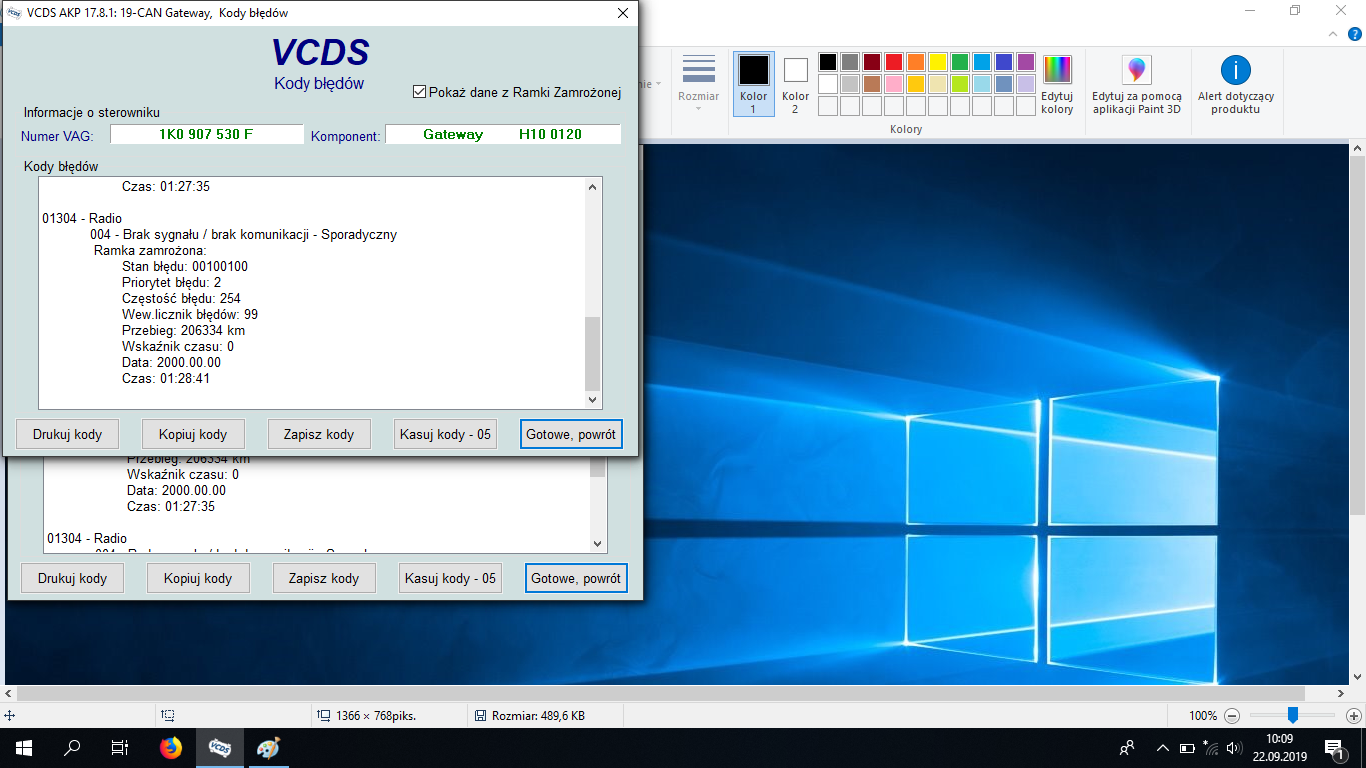Click the Gotowe, powrót button
The width and height of the screenshot is (1366, 768).
coord(571,434)
